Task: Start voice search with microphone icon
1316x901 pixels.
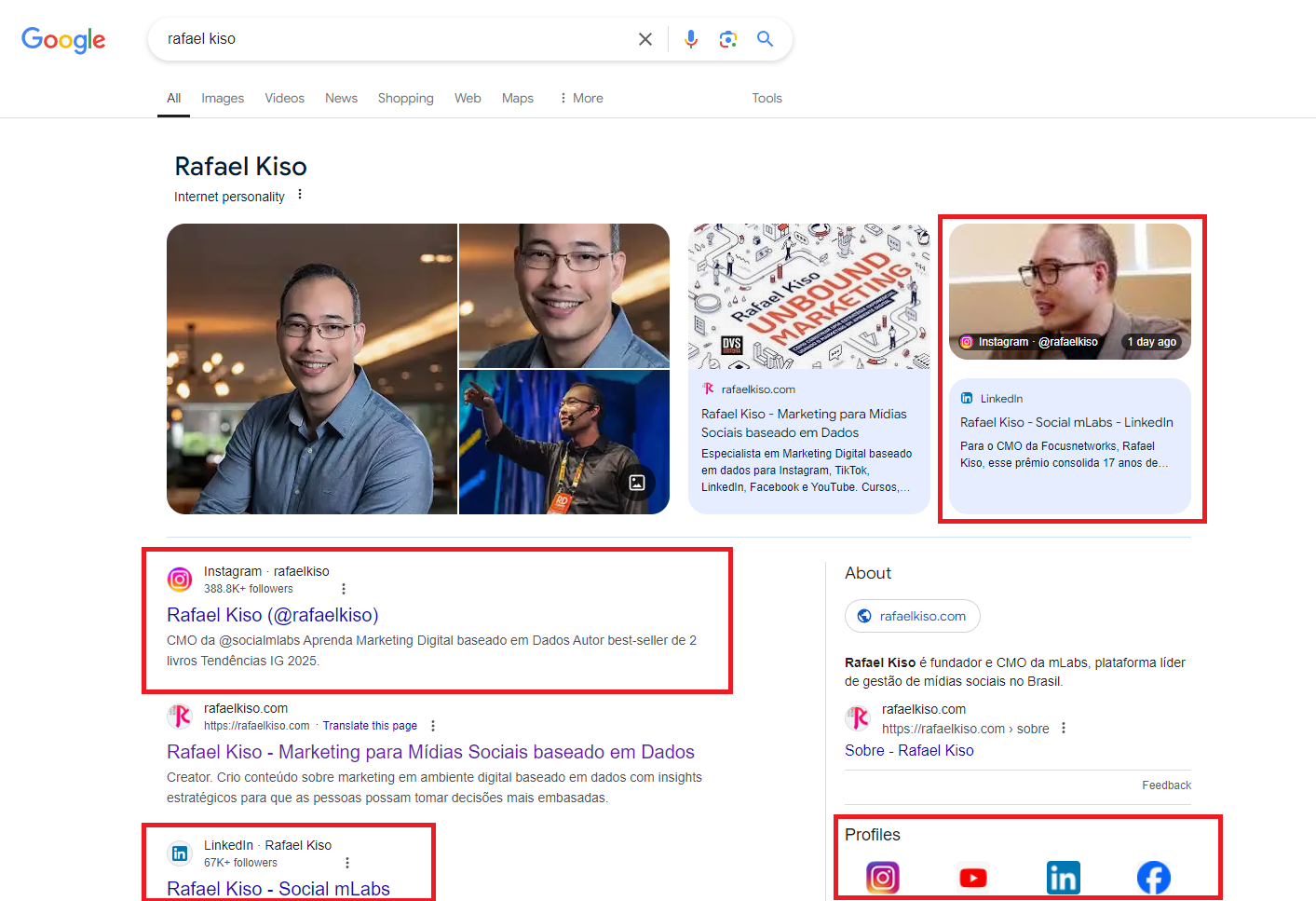Action: [x=691, y=39]
